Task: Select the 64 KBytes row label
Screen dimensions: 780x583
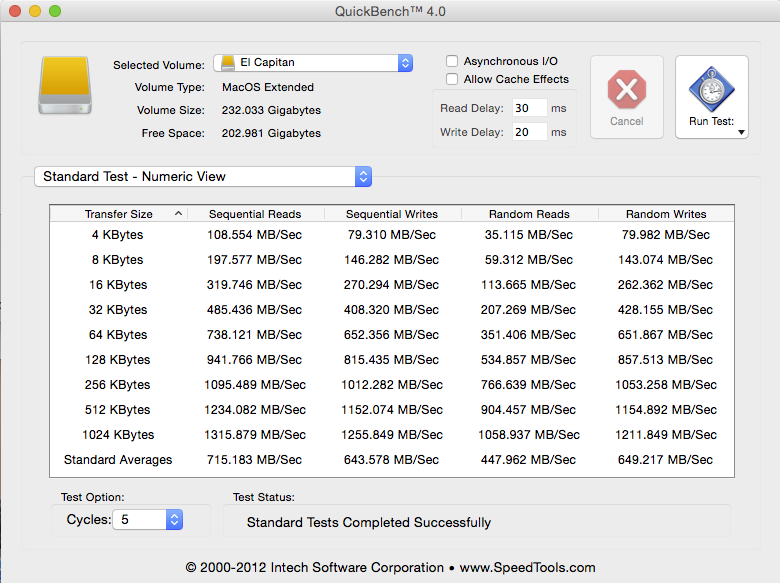Action: [118, 335]
